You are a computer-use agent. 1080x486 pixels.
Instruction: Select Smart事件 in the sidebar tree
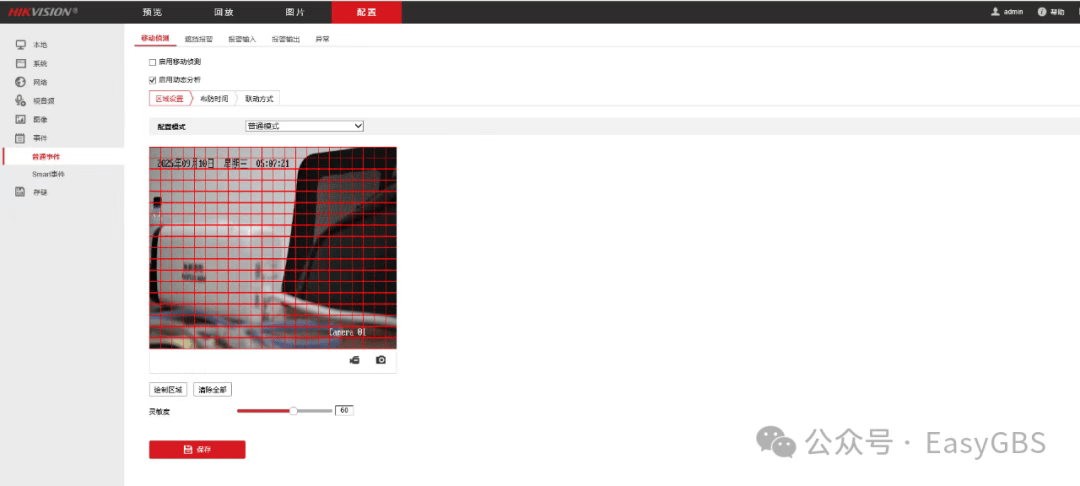[48, 174]
